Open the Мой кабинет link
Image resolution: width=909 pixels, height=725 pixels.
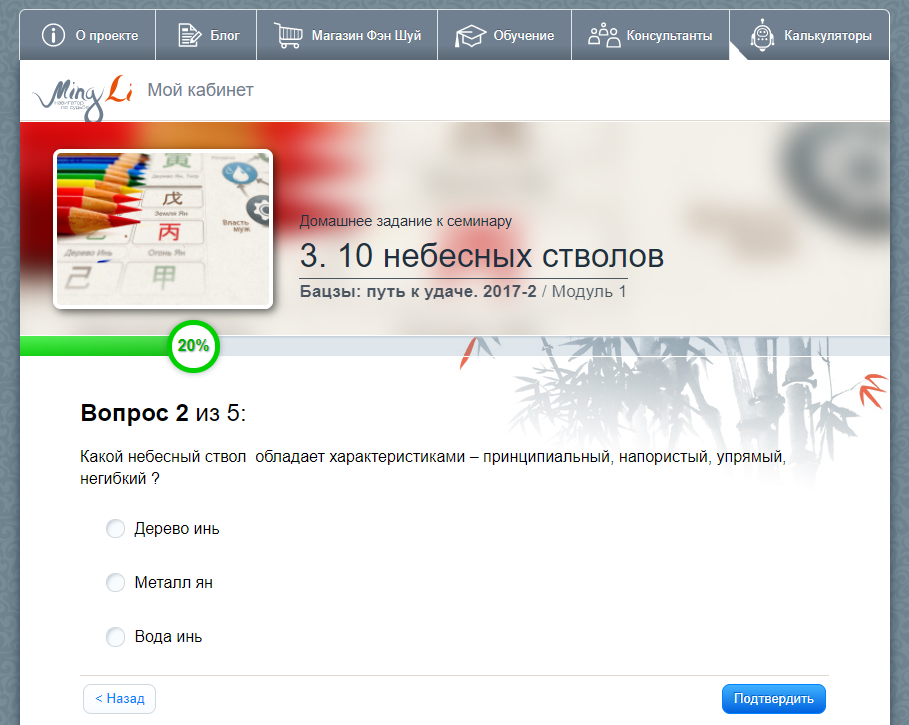(200, 91)
